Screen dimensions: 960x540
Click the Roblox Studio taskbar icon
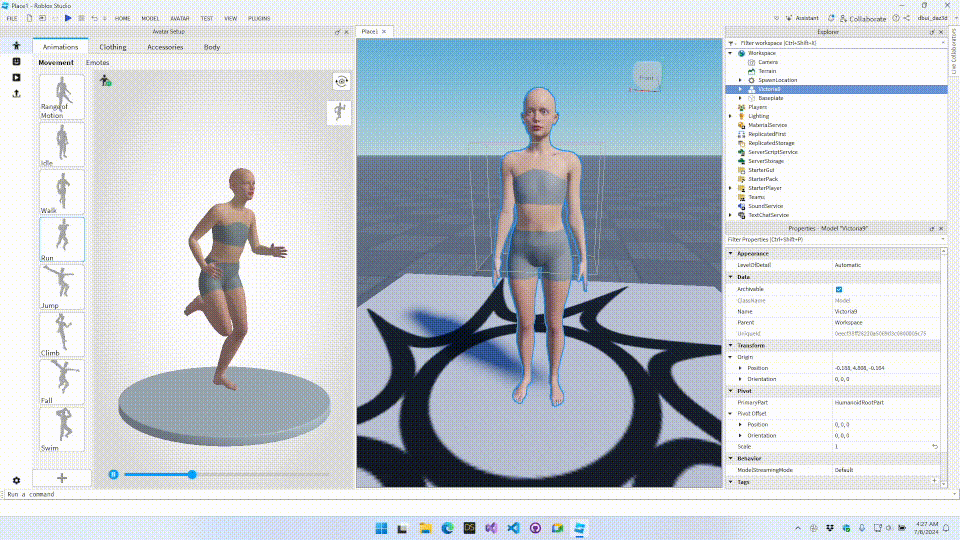579,528
